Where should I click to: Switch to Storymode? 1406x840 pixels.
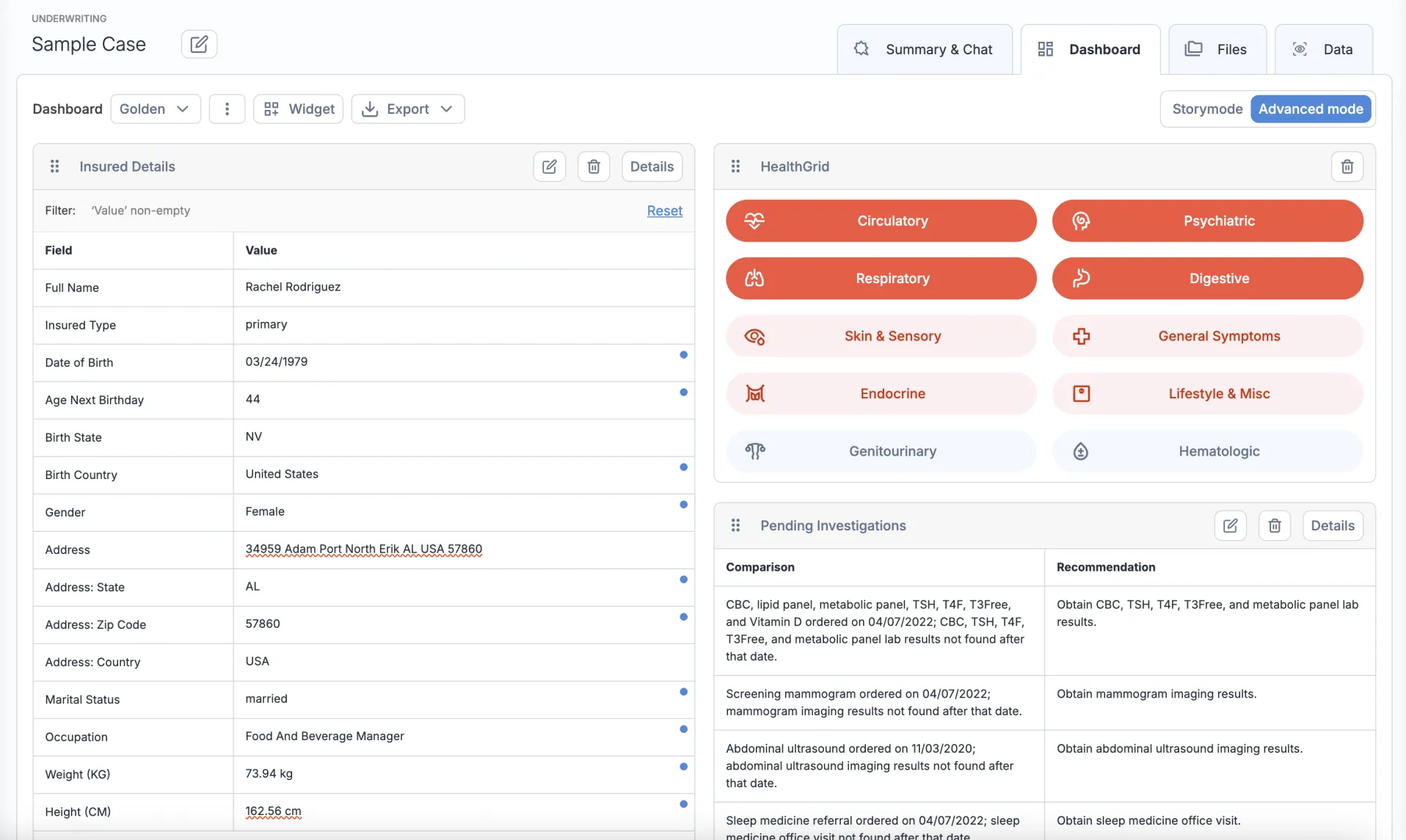point(1207,109)
